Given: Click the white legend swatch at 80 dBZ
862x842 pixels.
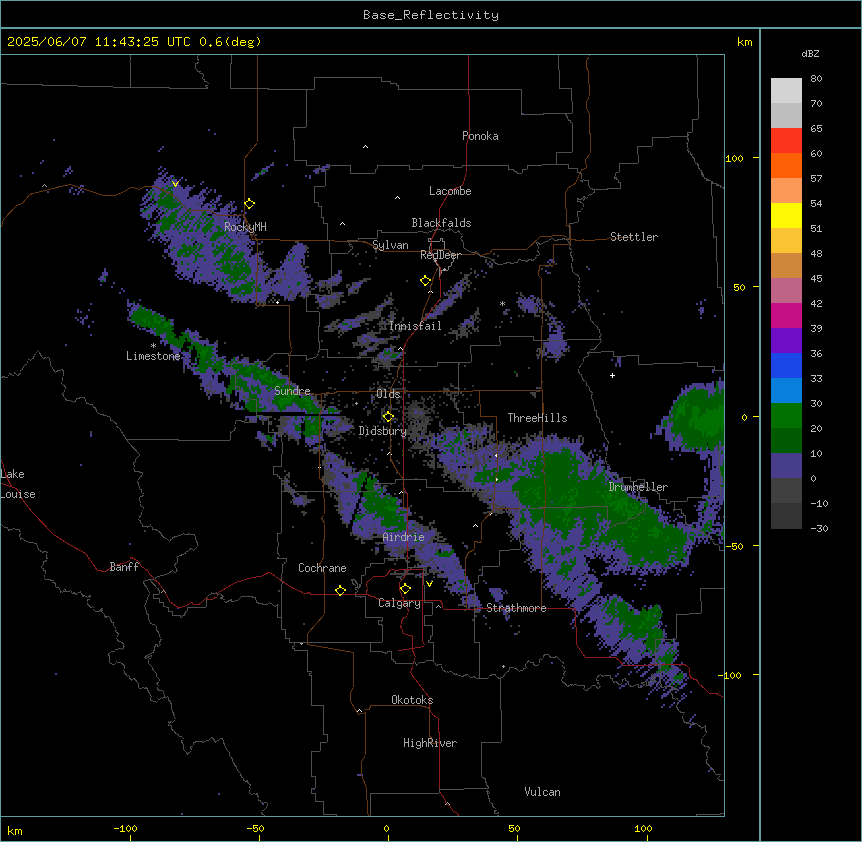Looking at the screenshot, I should click(x=786, y=91).
